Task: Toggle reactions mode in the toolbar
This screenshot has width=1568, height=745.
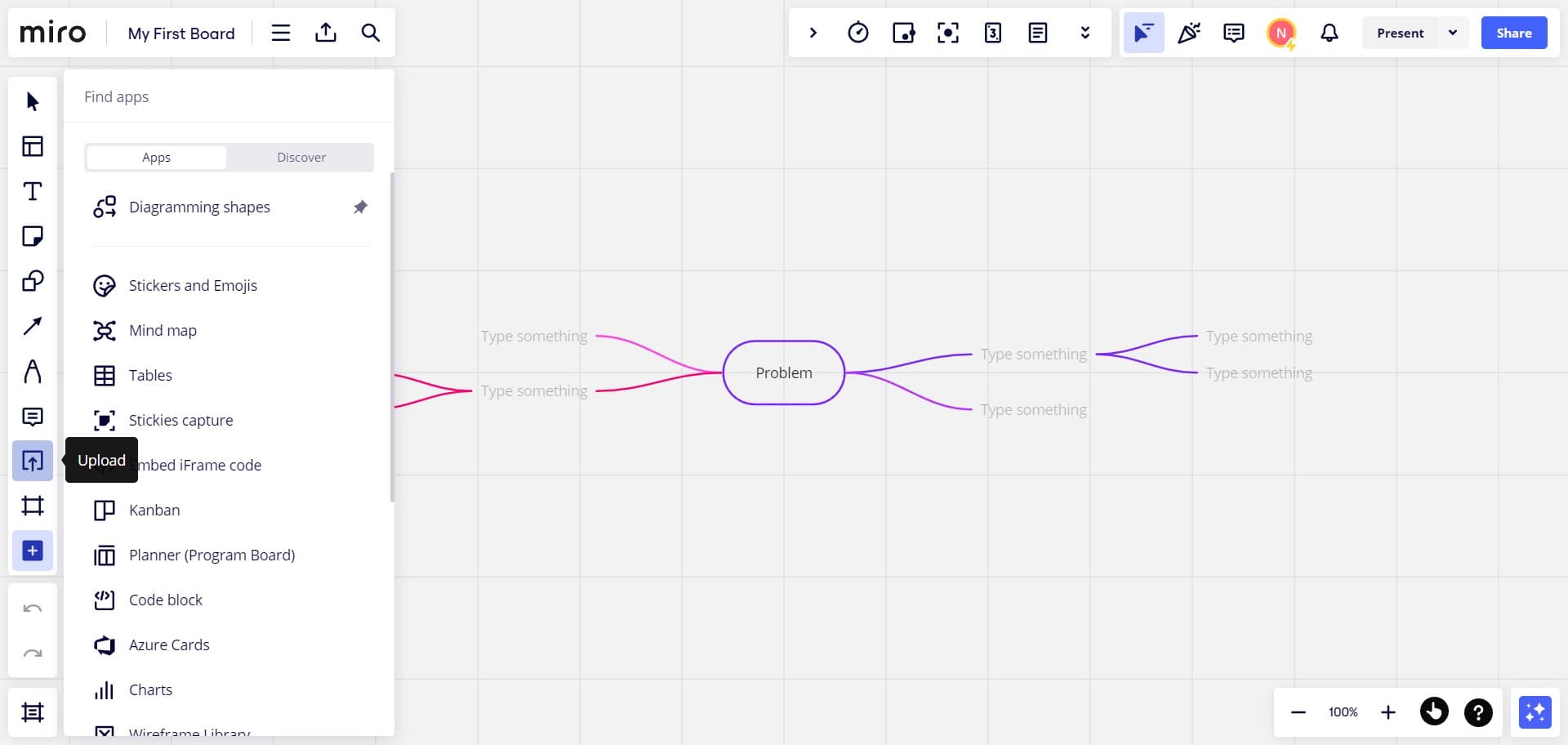Action: point(1188,33)
